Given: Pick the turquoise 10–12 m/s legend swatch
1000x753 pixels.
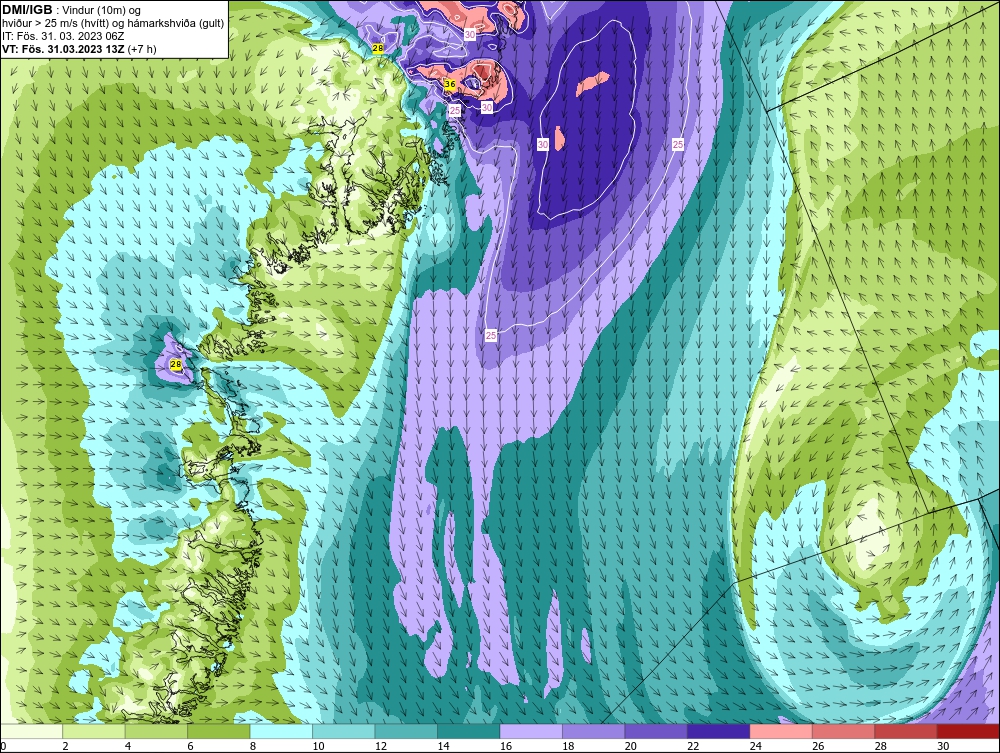Looking at the screenshot, I should coord(344,731).
